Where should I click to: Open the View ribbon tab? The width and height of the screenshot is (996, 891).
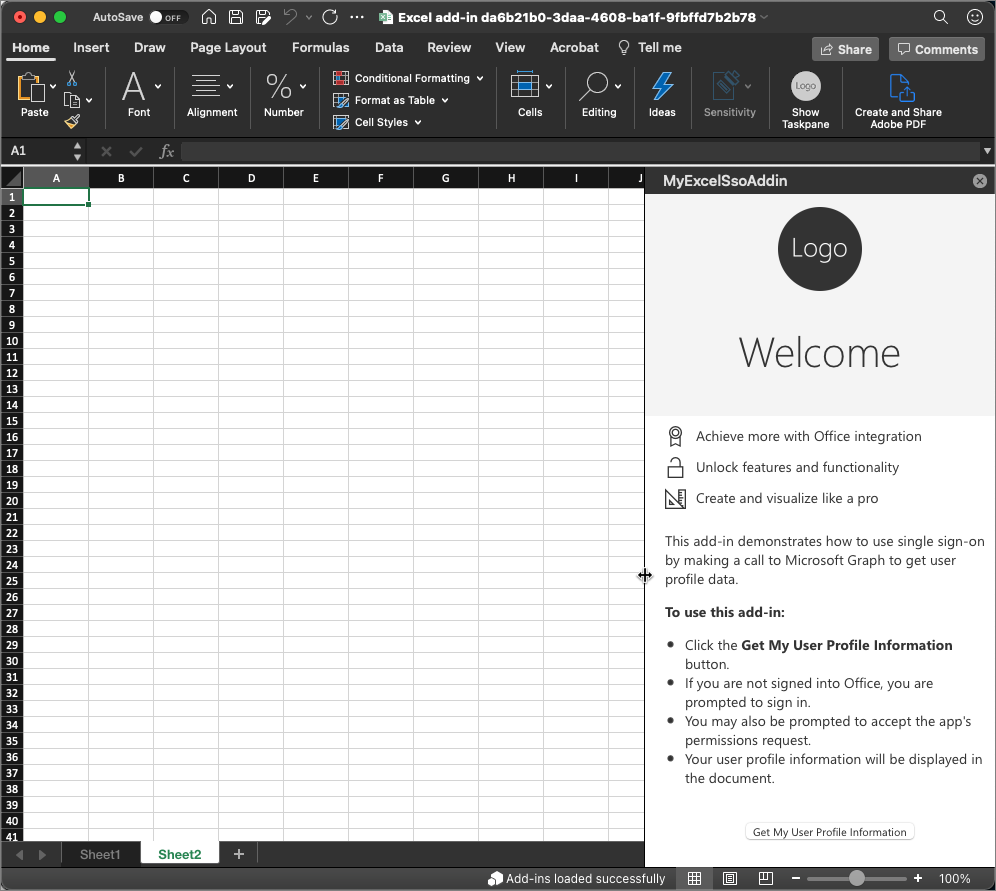[x=510, y=48]
